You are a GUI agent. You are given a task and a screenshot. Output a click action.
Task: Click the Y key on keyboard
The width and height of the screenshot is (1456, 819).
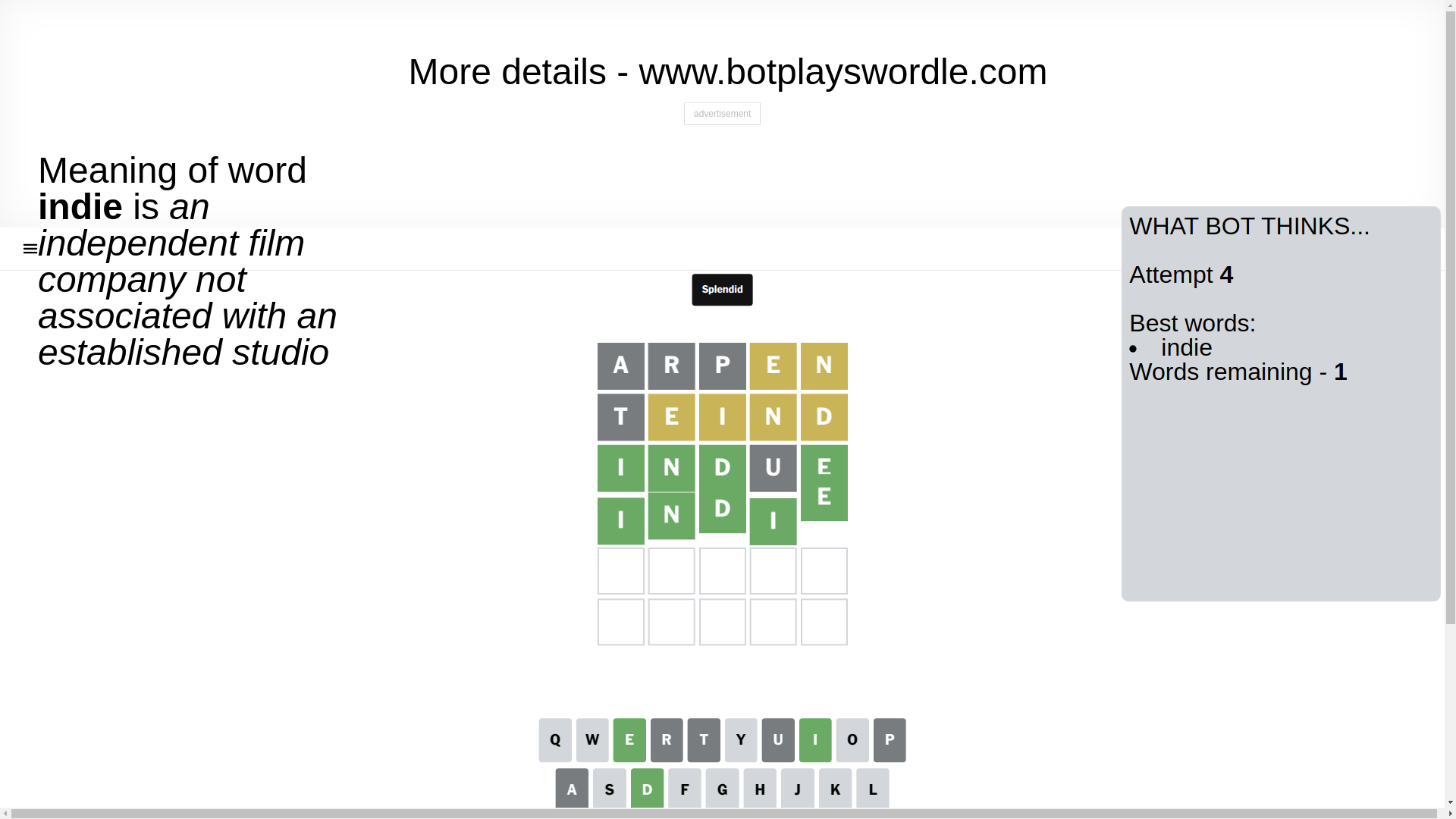741,740
